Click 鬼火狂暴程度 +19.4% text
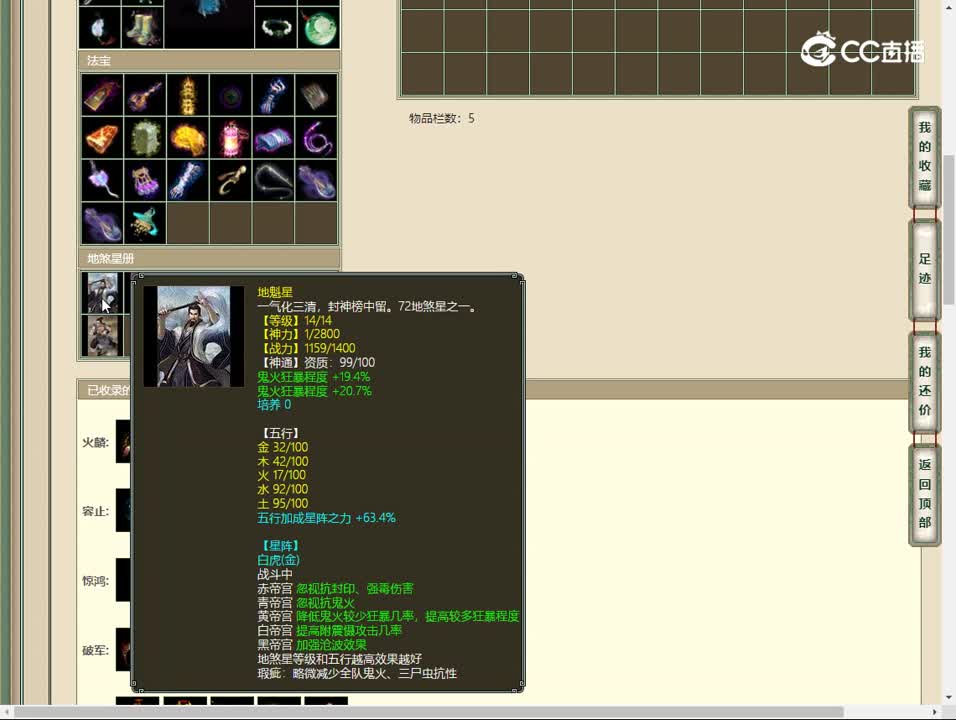The image size is (956, 720). (313, 377)
